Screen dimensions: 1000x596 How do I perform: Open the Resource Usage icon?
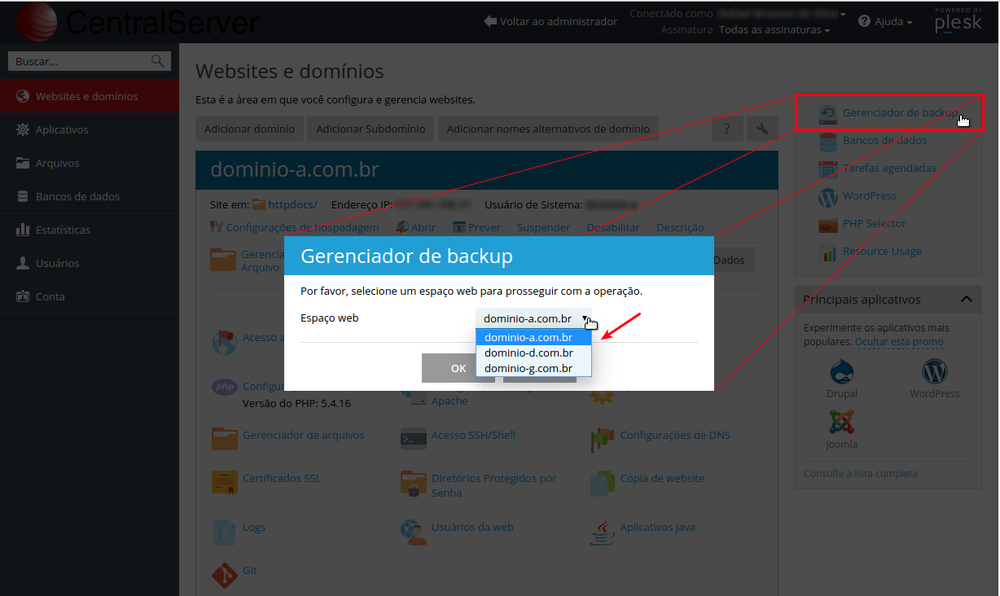point(828,252)
